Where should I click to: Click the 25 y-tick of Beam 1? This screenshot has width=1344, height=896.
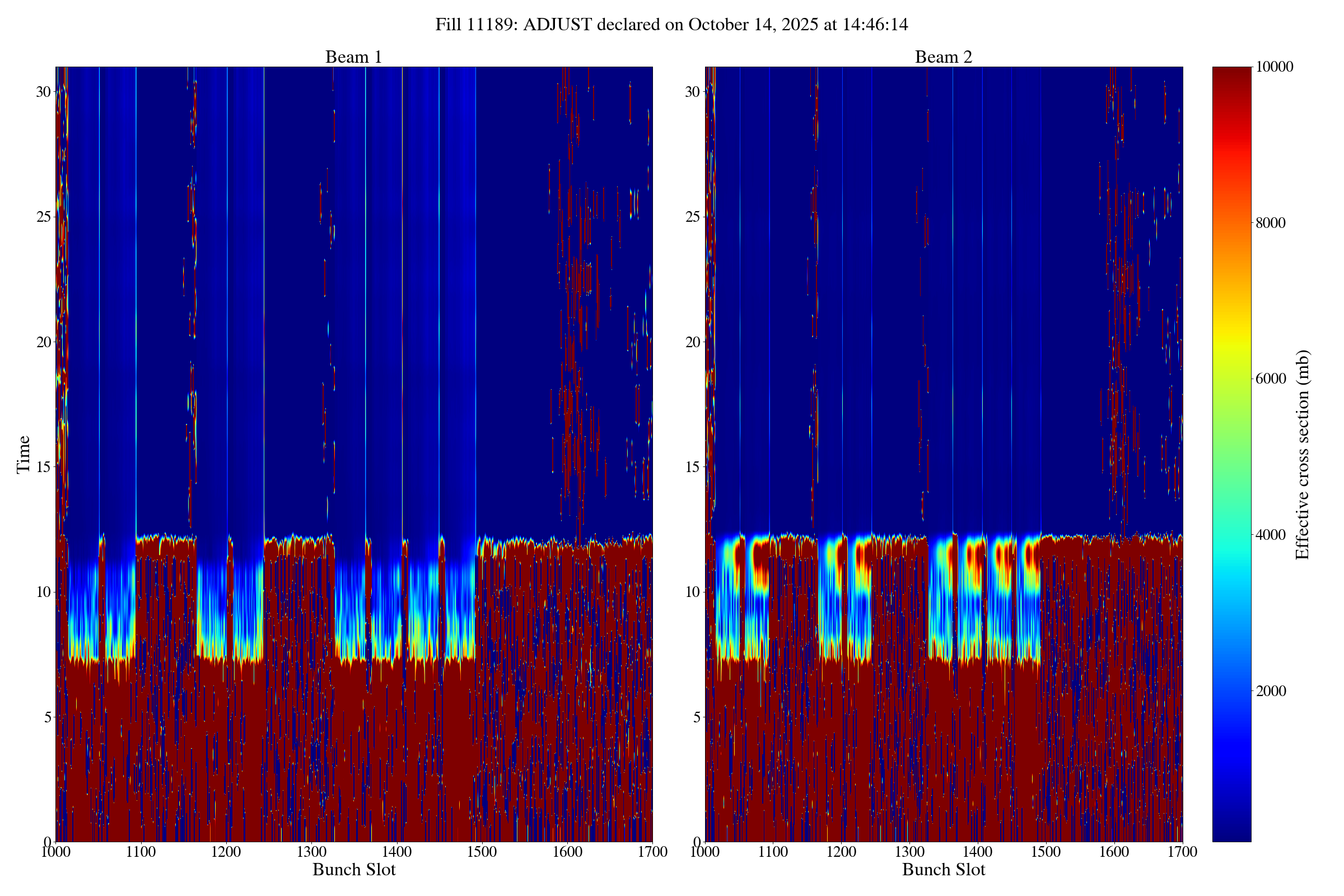pos(44,217)
